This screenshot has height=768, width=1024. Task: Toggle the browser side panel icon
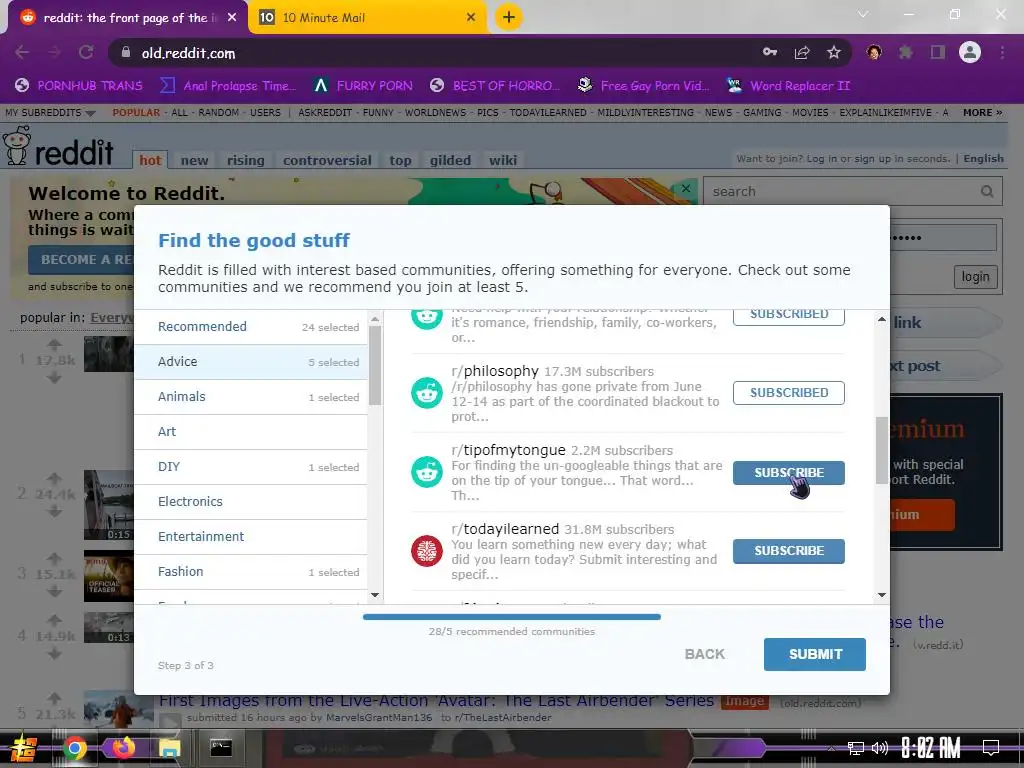point(938,52)
